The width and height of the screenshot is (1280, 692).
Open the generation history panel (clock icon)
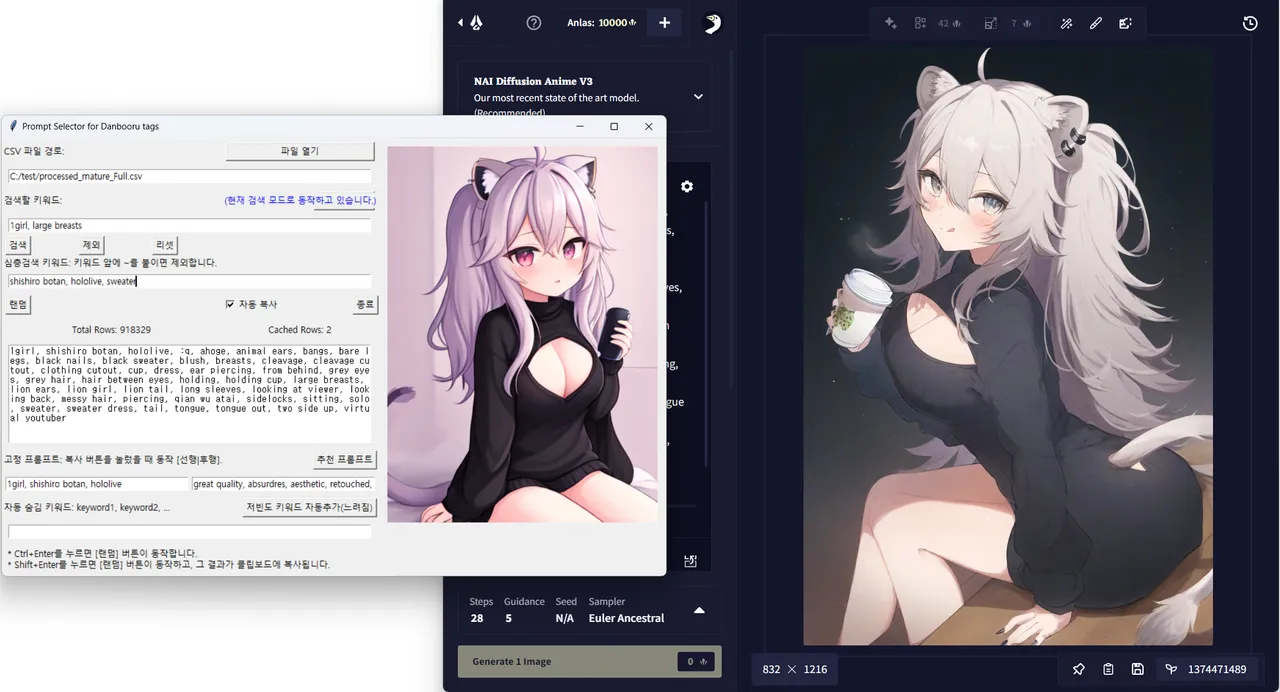pyautogui.click(x=1250, y=23)
